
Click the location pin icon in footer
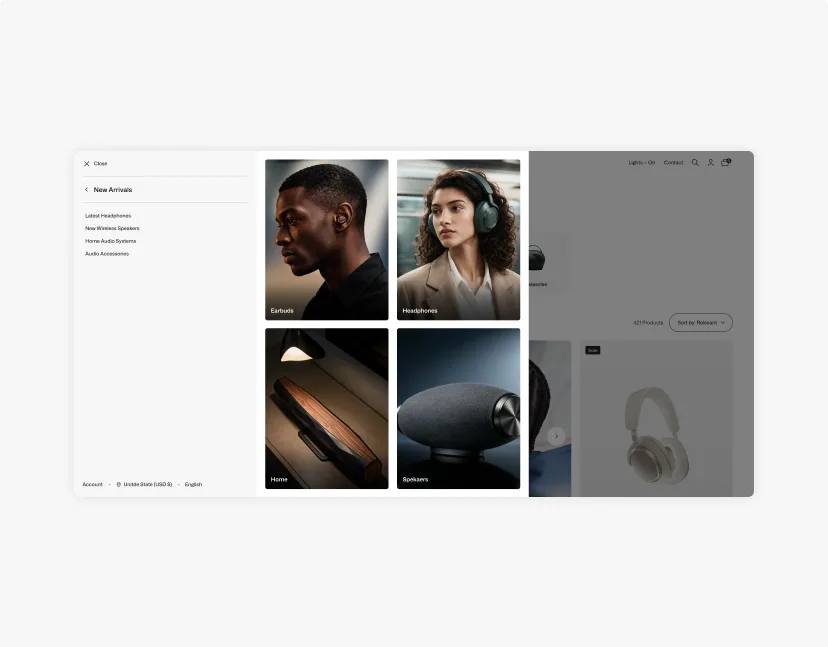[119, 484]
